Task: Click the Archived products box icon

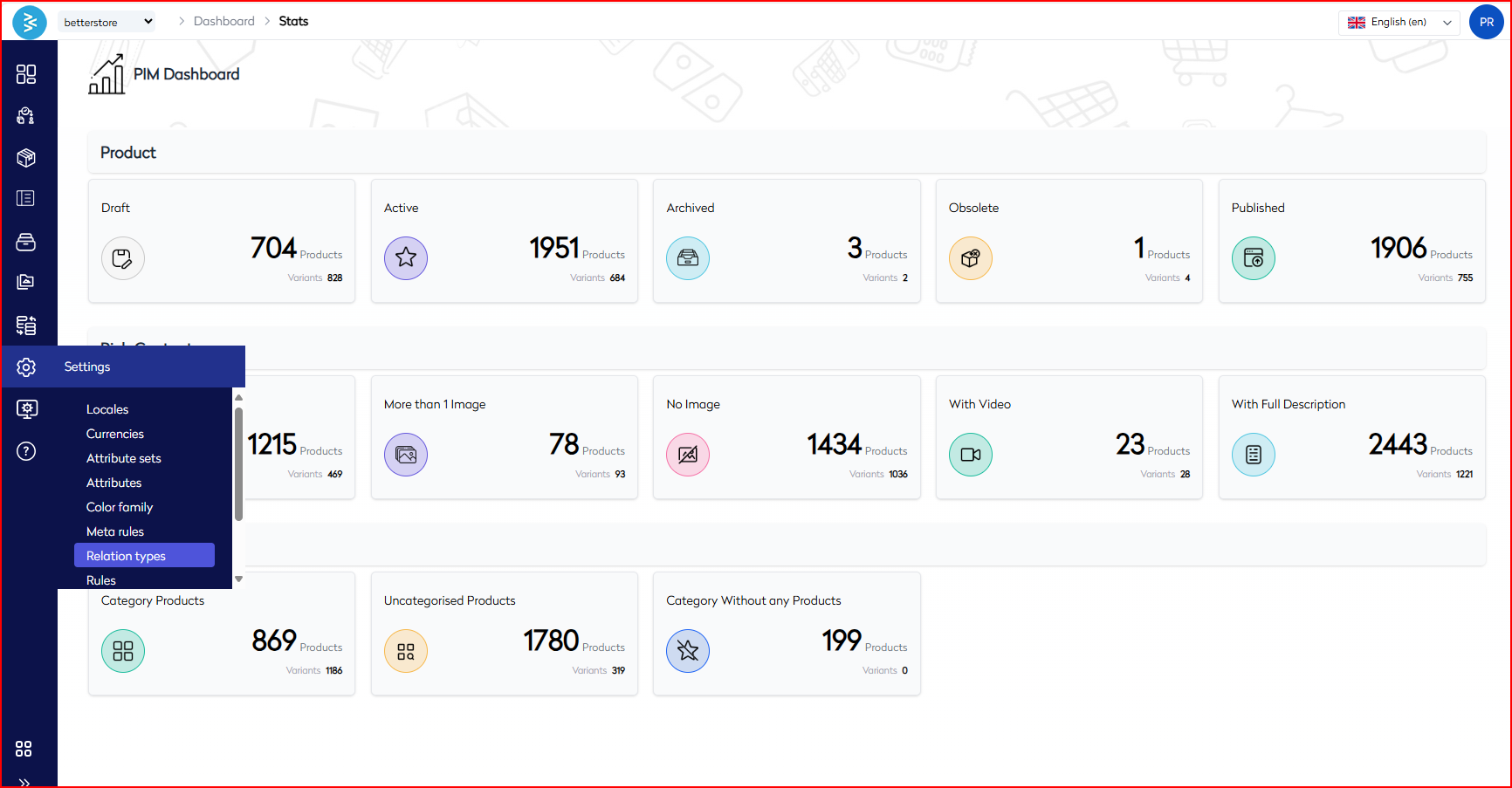Action: point(688,258)
